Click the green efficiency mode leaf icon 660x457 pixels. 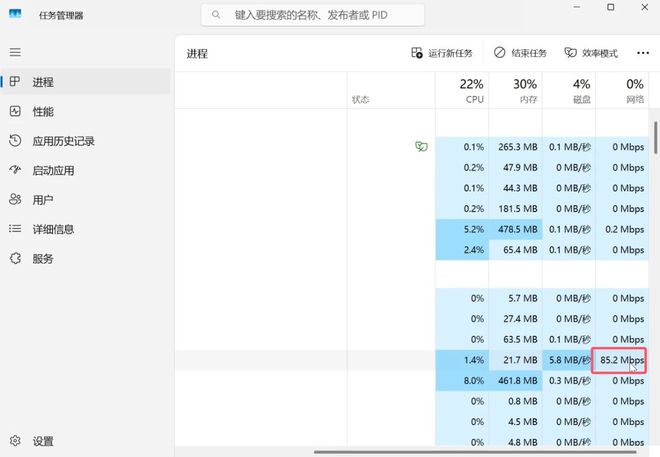(421, 146)
